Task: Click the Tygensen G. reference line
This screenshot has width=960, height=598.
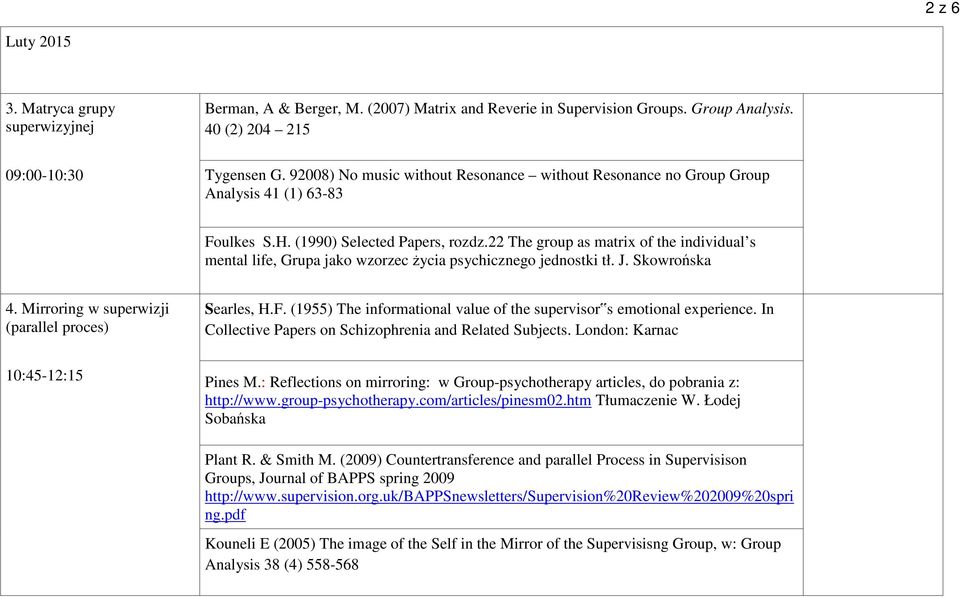Action: pyautogui.click(x=487, y=176)
